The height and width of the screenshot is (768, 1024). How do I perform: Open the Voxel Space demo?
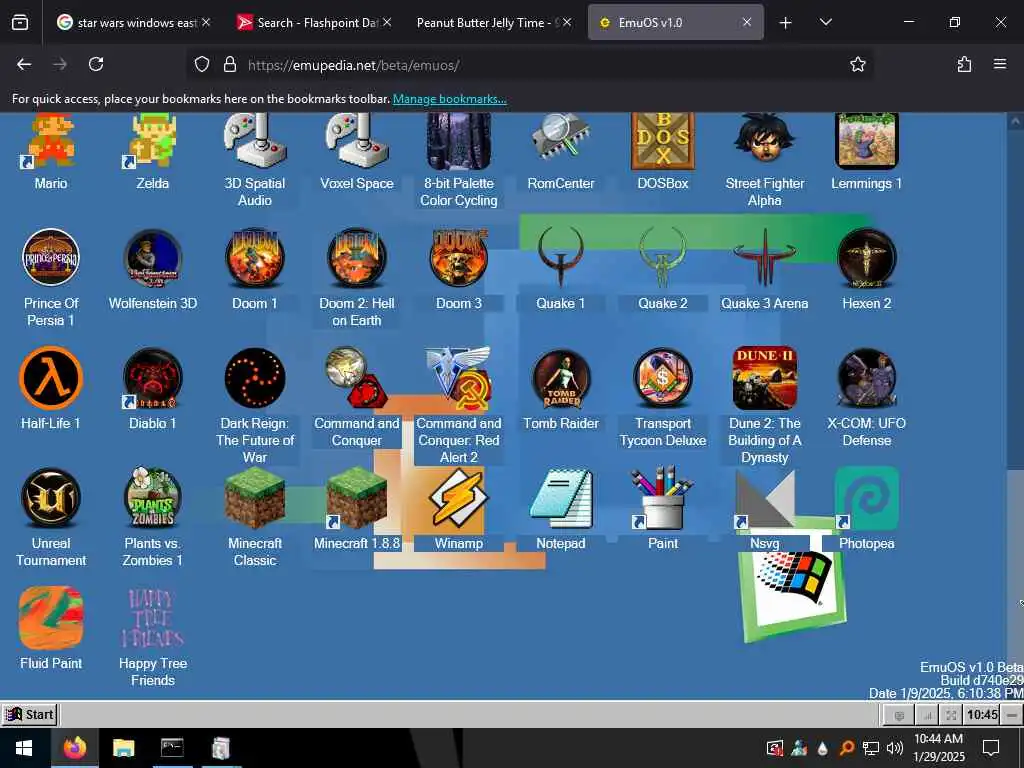(357, 140)
